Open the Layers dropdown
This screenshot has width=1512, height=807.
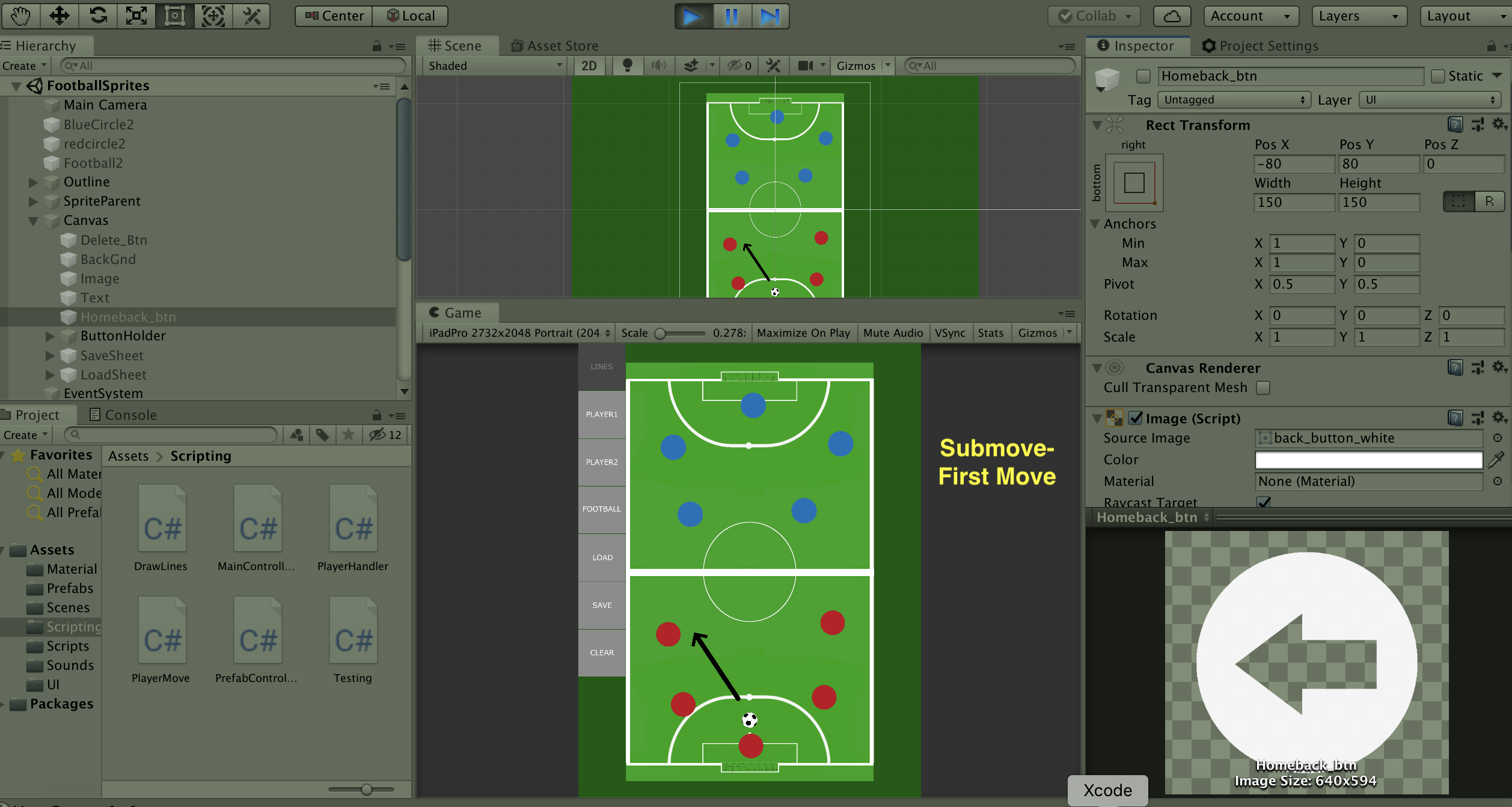pyautogui.click(x=1359, y=16)
